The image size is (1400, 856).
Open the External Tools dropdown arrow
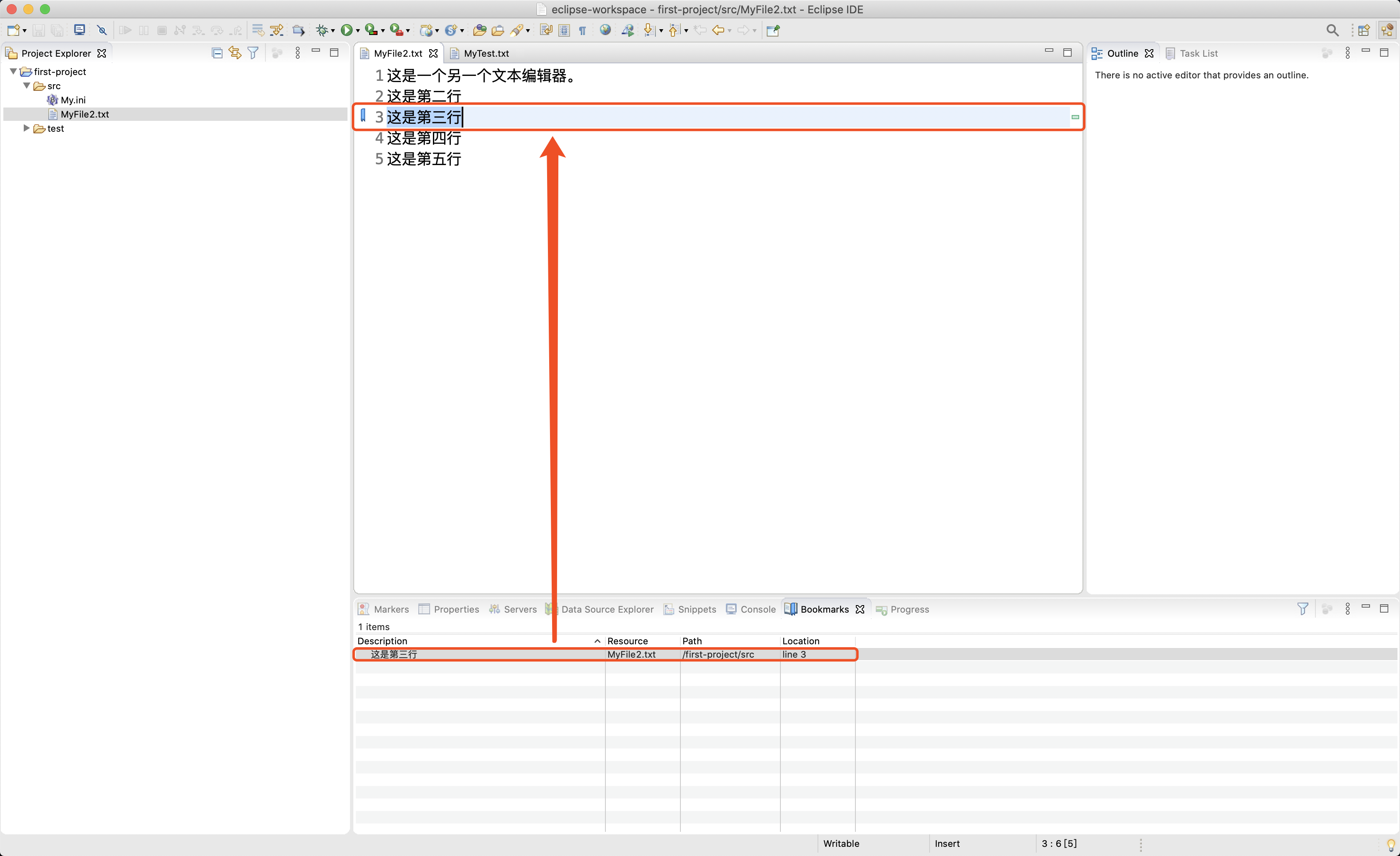[408, 31]
